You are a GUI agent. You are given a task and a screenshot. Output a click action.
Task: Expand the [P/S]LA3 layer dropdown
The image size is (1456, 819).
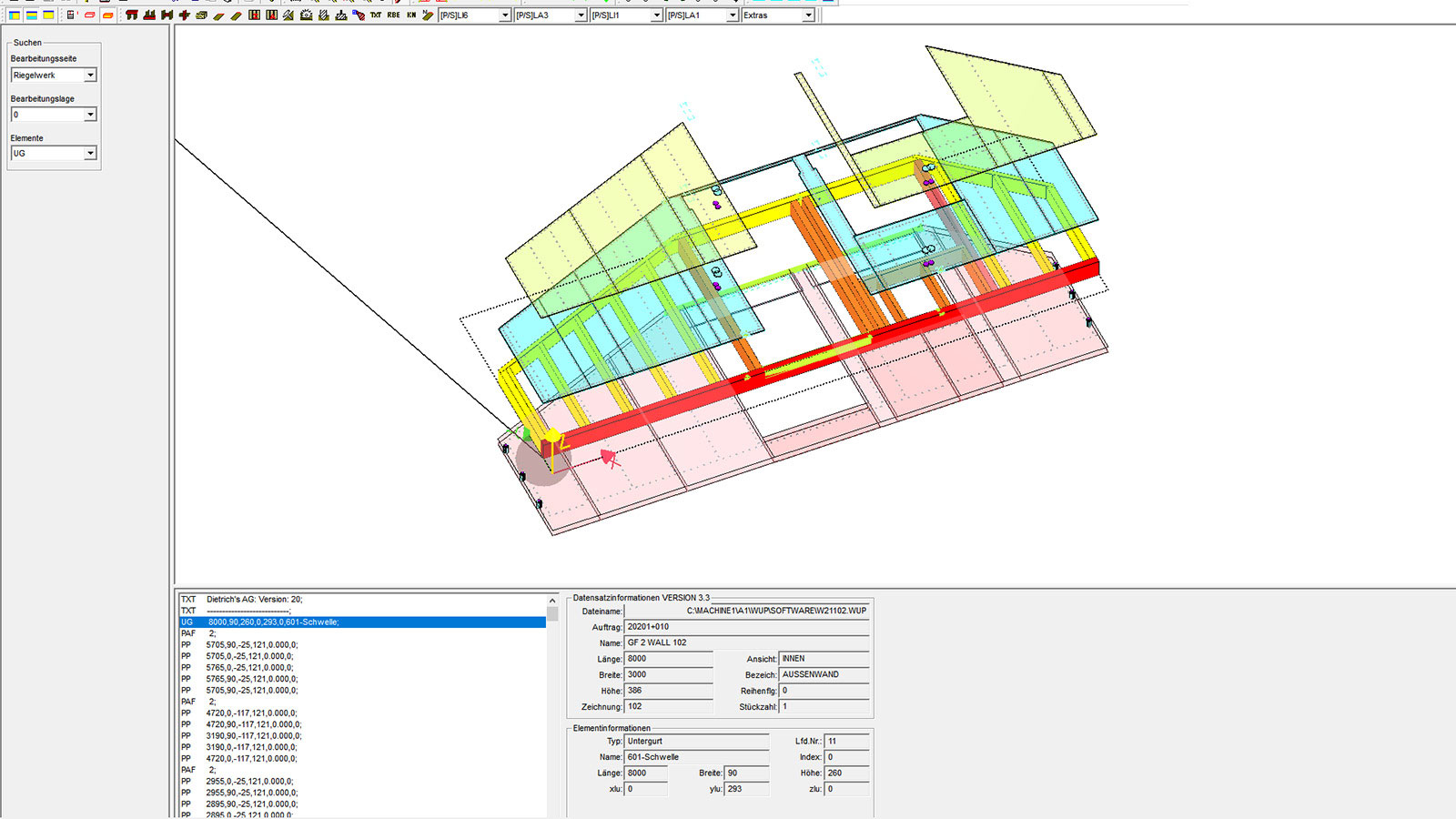coord(581,15)
